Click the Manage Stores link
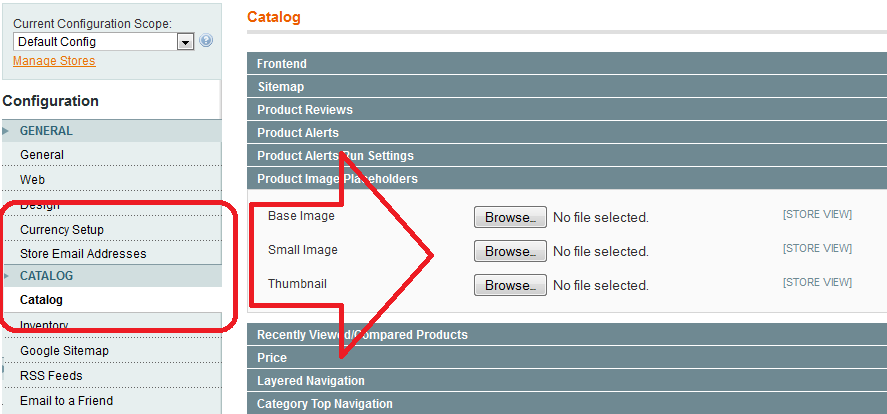Screen dimensions: 887x414 [54, 61]
